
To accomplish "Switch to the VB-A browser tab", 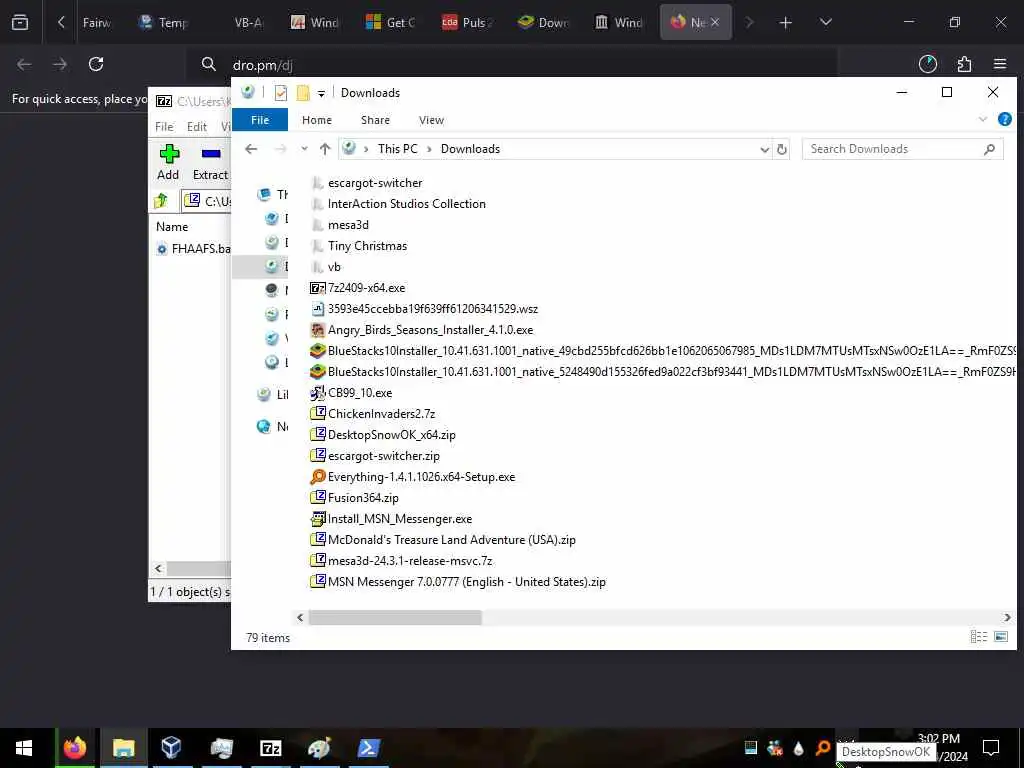I will tap(248, 23).
